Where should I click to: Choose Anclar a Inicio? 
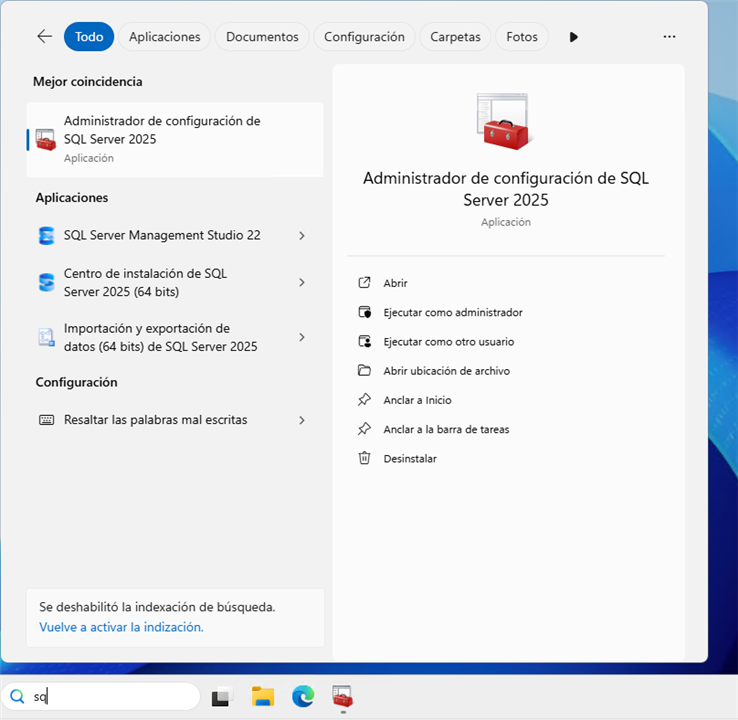point(417,400)
